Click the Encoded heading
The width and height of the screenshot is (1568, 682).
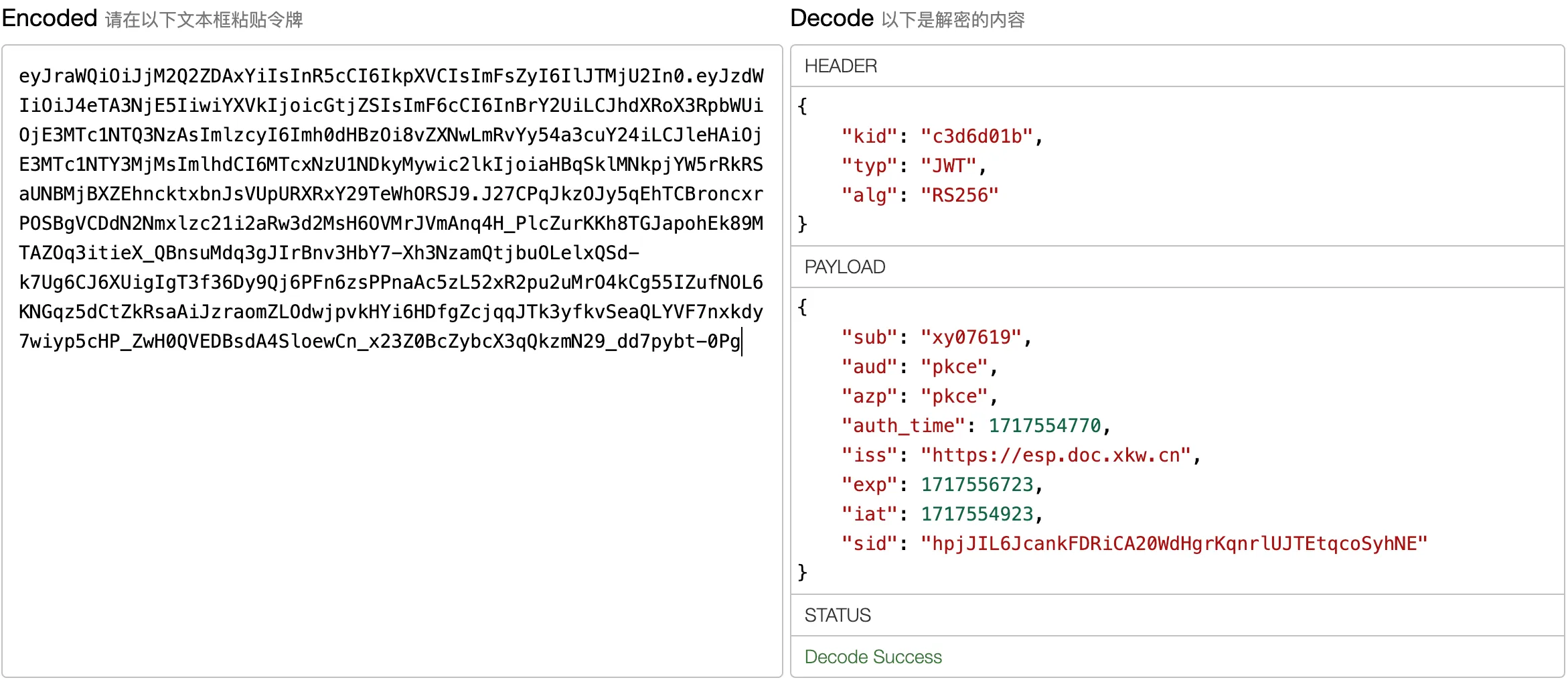(x=50, y=18)
